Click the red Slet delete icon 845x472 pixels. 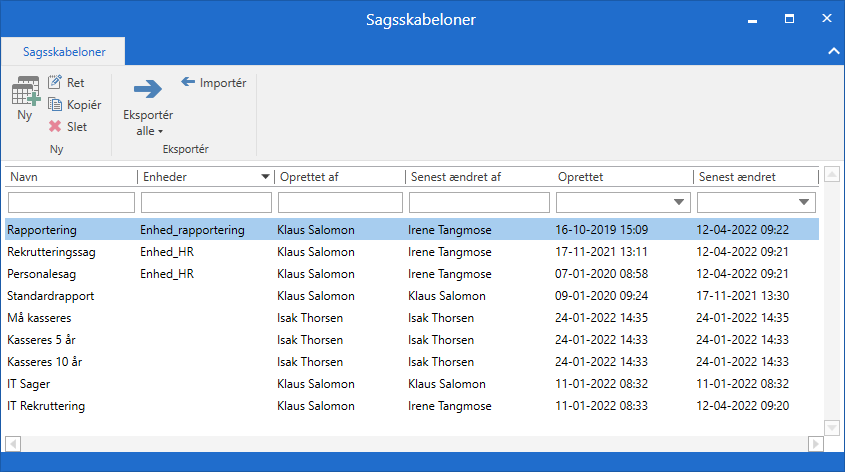tap(55, 127)
